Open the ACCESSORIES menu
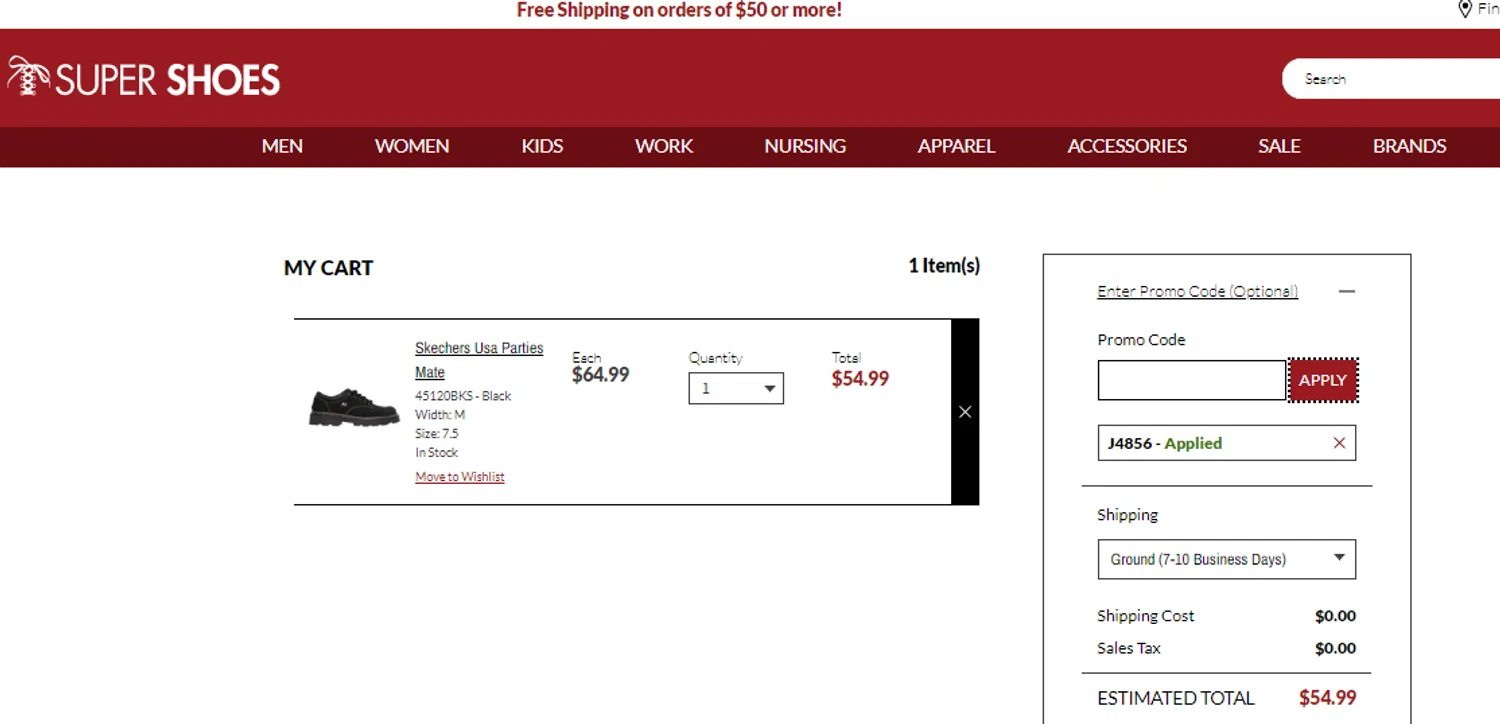The height and width of the screenshot is (724, 1500). click(1127, 146)
